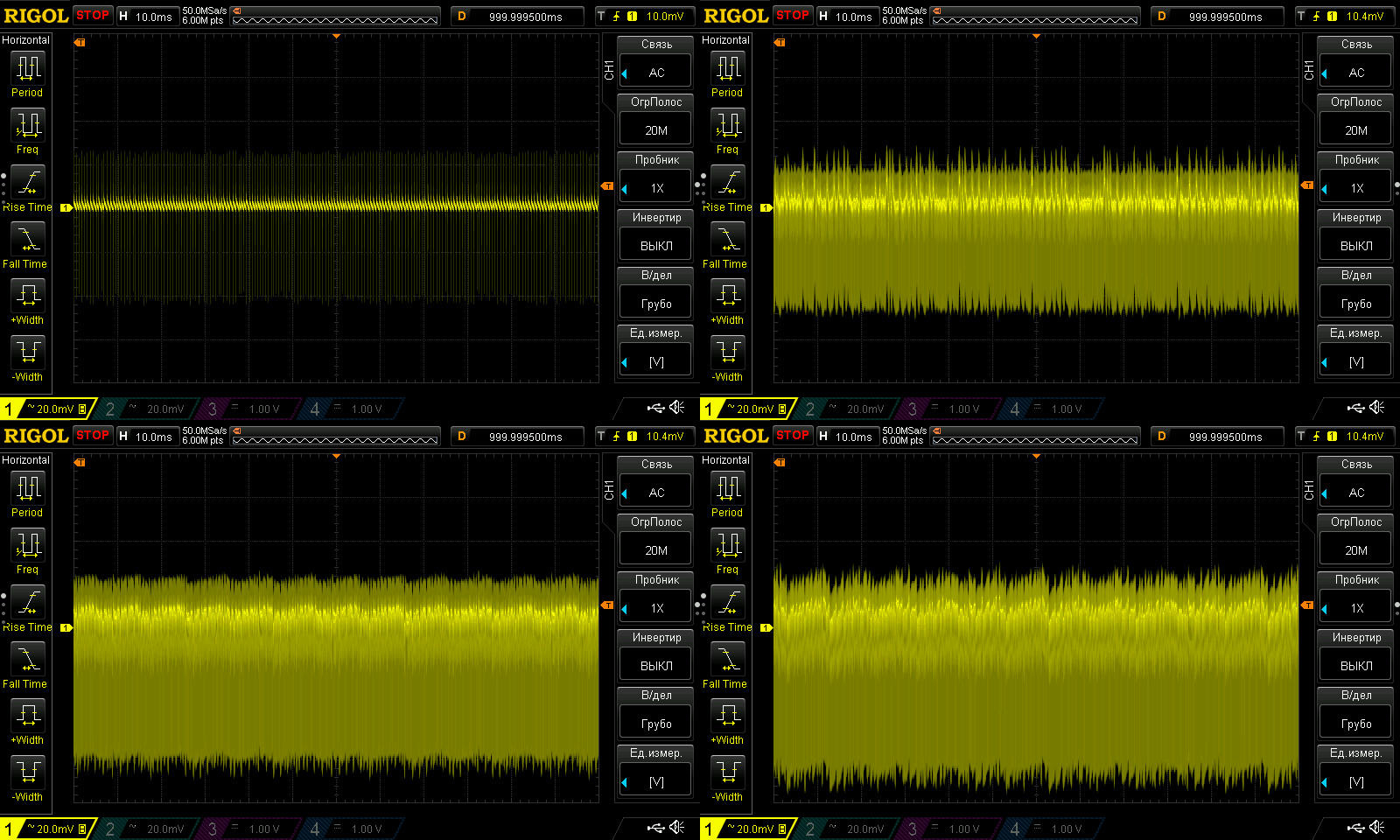Toggle ОгрПолос 20M bandwidth limit in the top-right scope
Screen dimensions: 1400x840
point(1355,130)
